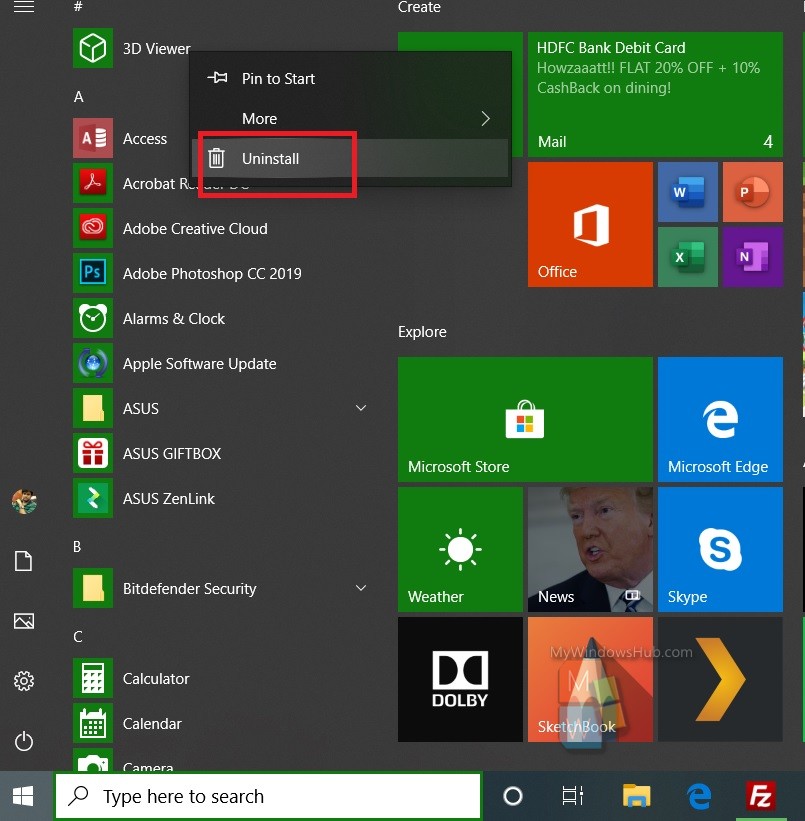The width and height of the screenshot is (805, 821).
Task: Click the A letter group header
Action: pos(79,97)
